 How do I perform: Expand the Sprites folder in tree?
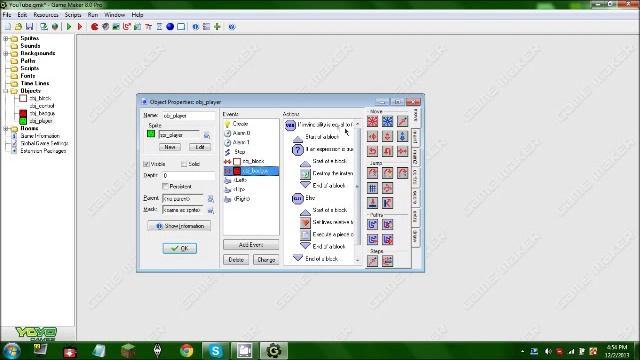pos(6,38)
